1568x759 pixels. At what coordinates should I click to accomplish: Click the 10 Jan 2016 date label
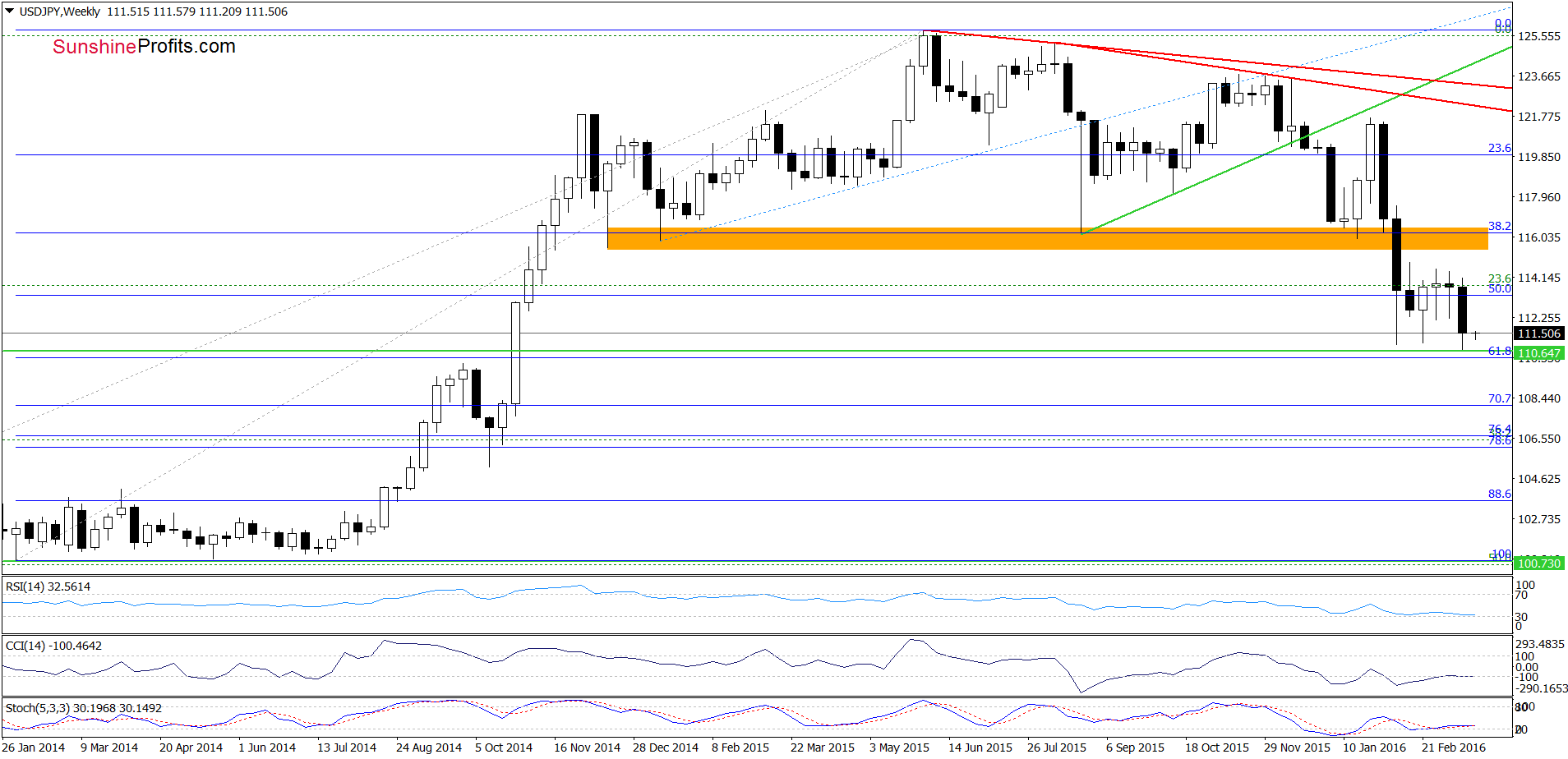pos(1375,747)
